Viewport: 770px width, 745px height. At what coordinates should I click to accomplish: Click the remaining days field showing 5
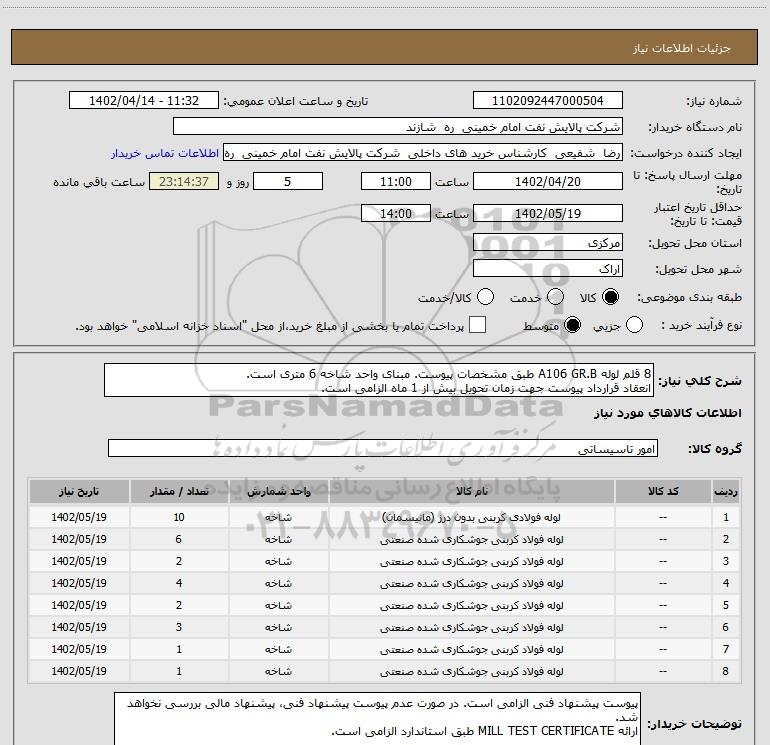(288, 181)
